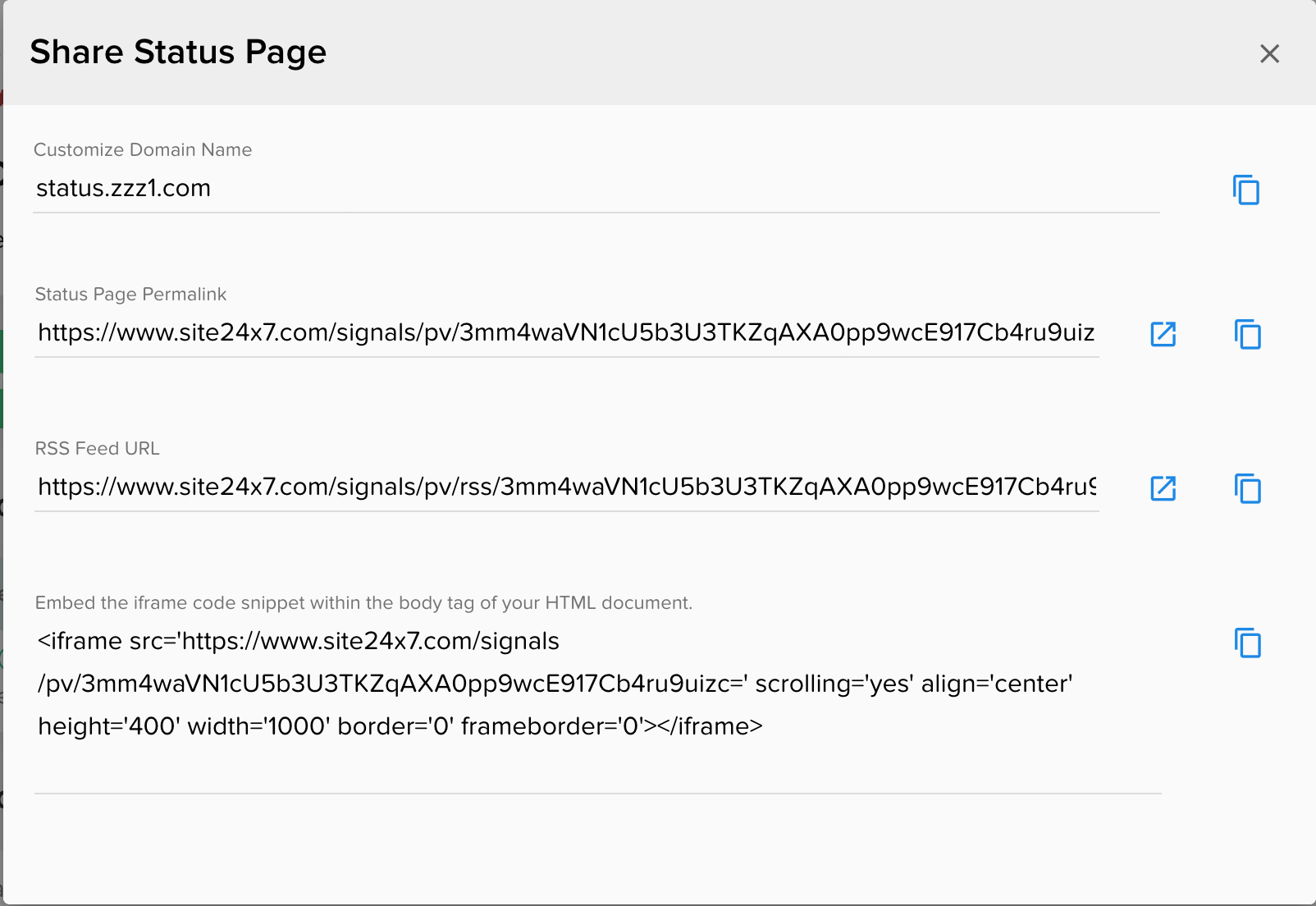Click the Share Status Page title
Viewport: 1316px width, 906px height.
tap(178, 52)
